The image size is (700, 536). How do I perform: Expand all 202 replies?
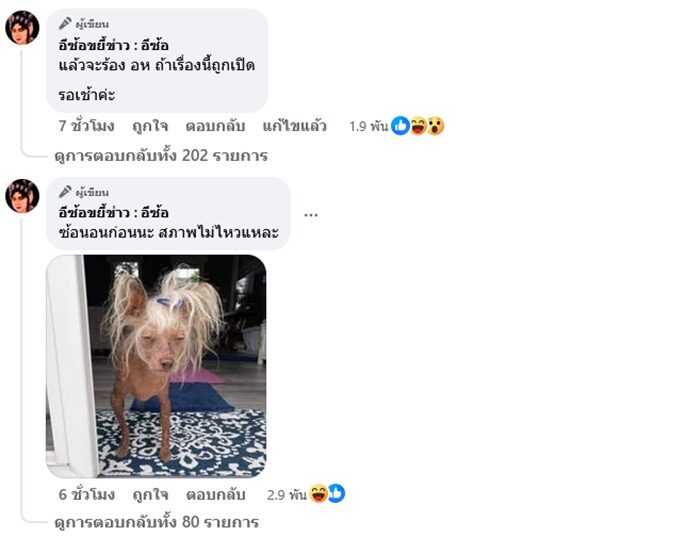pos(161,156)
